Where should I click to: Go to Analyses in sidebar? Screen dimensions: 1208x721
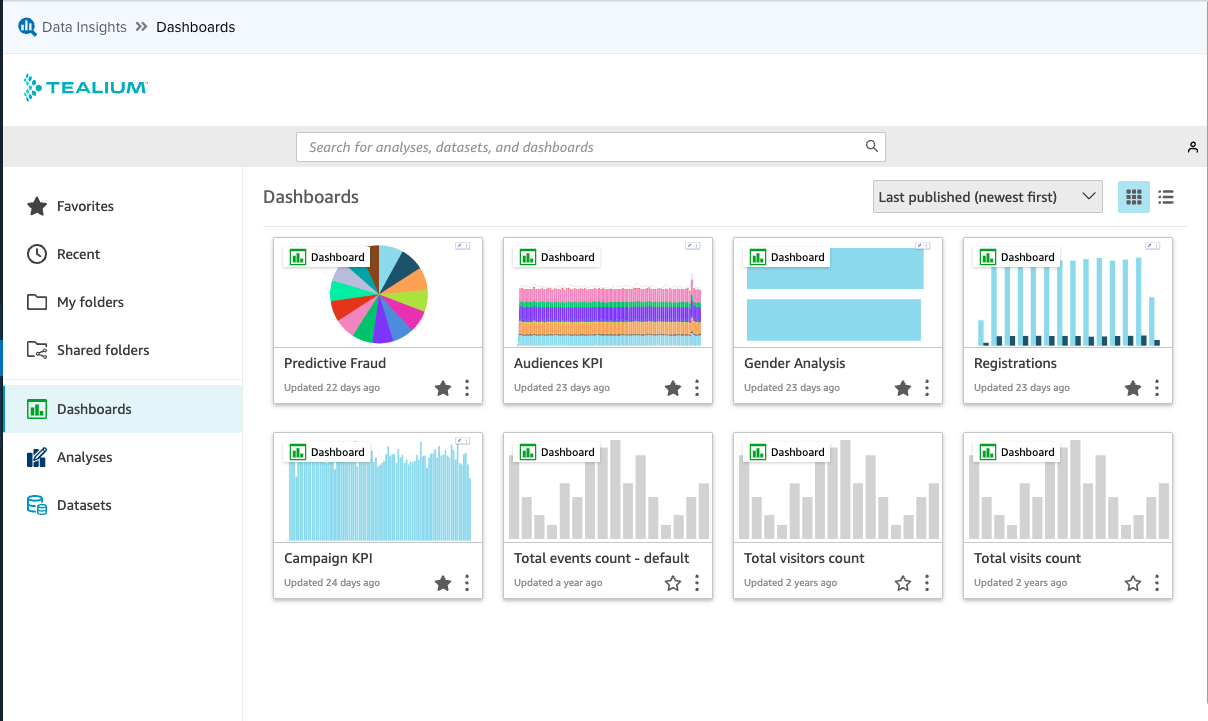tap(84, 457)
